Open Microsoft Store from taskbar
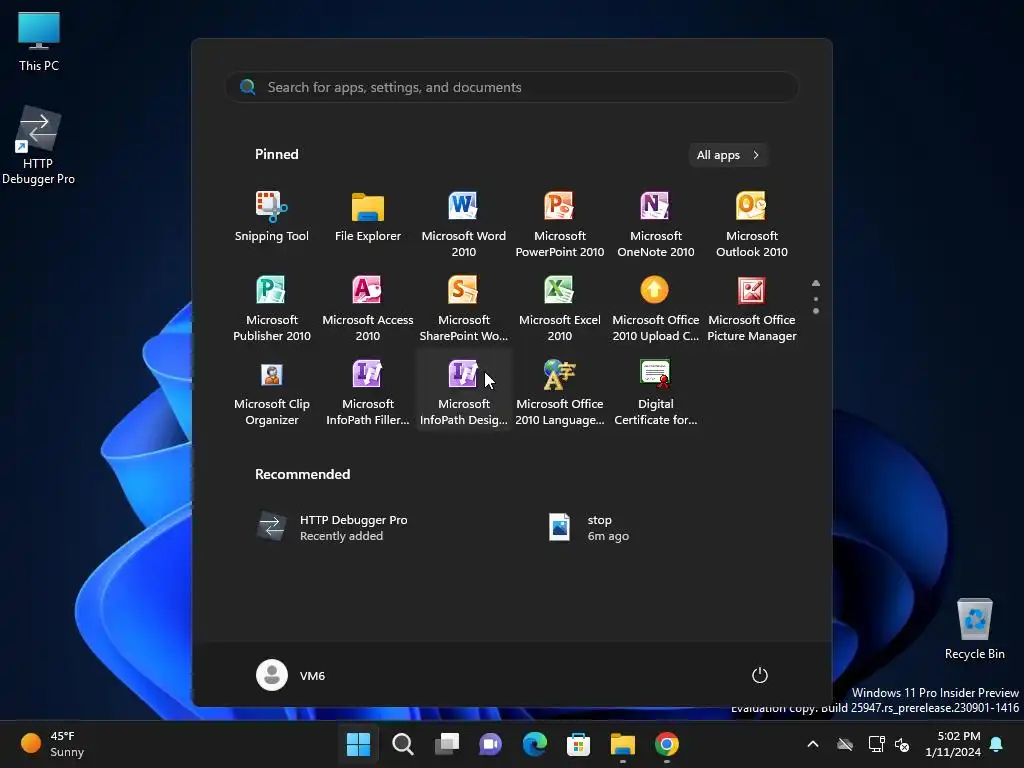Viewport: 1024px width, 768px height. click(579, 744)
